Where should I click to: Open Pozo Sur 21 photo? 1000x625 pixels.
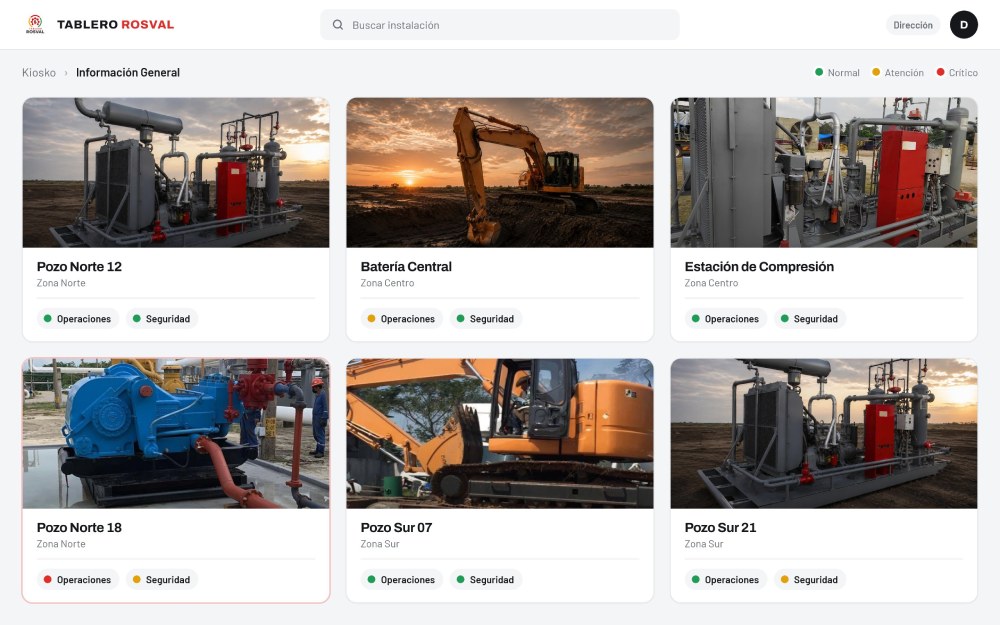click(x=824, y=434)
